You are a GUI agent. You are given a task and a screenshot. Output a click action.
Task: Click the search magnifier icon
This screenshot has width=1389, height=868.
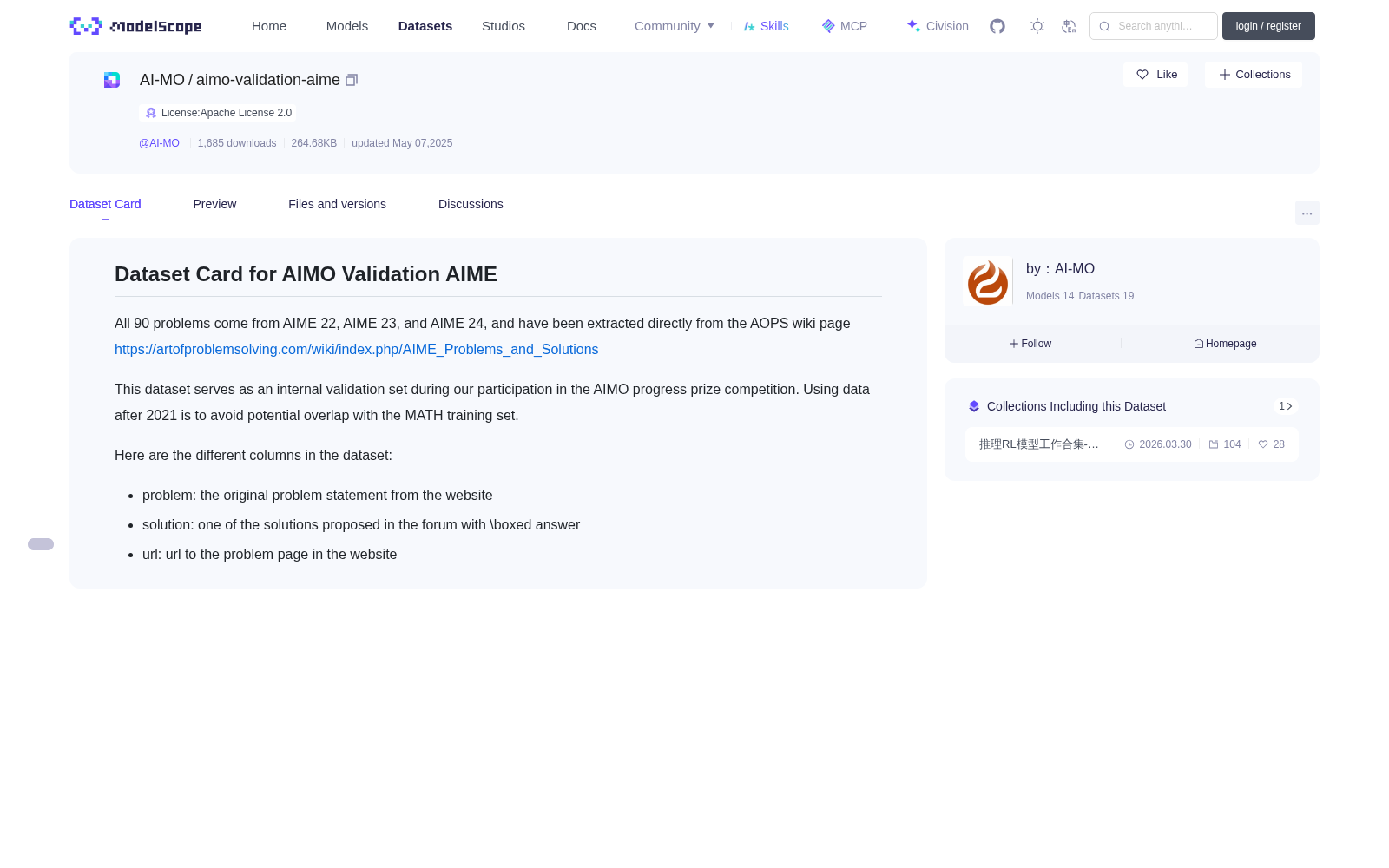point(1104,26)
